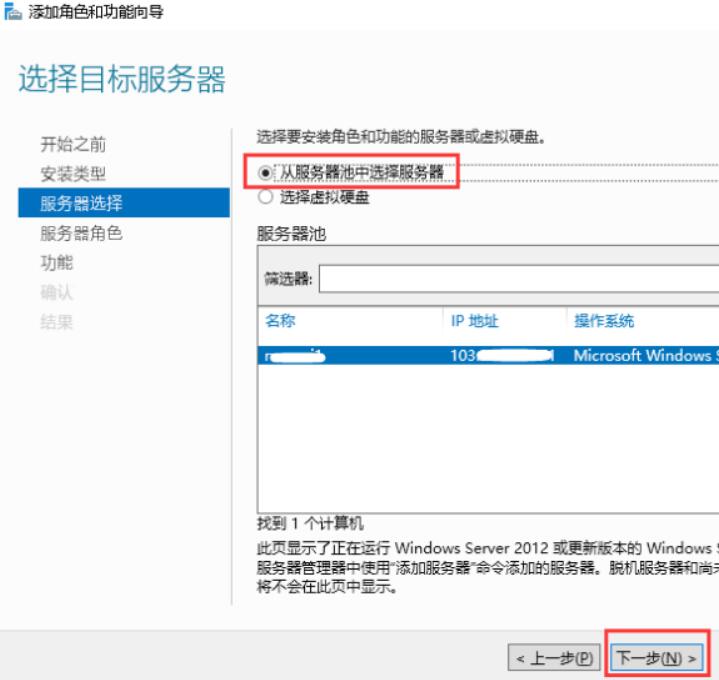Sort by the IP 地址 column header
The height and width of the screenshot is (680, 719).
(474, 321)
